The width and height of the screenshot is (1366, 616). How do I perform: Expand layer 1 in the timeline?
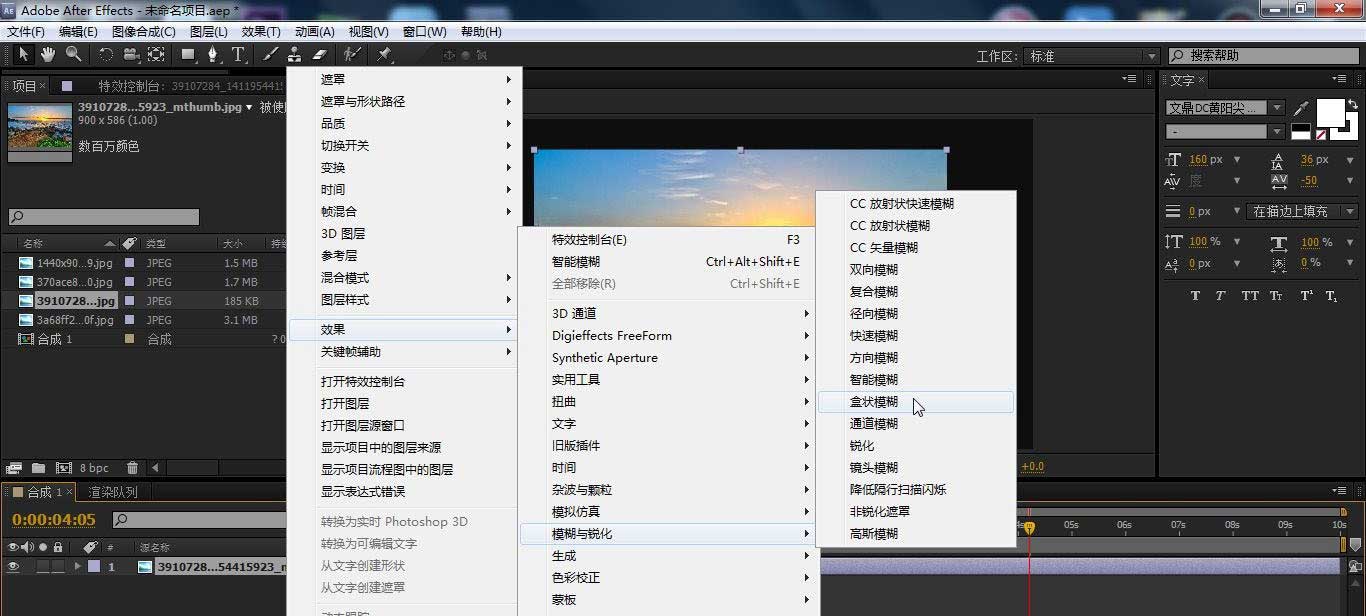pos(76,565)
